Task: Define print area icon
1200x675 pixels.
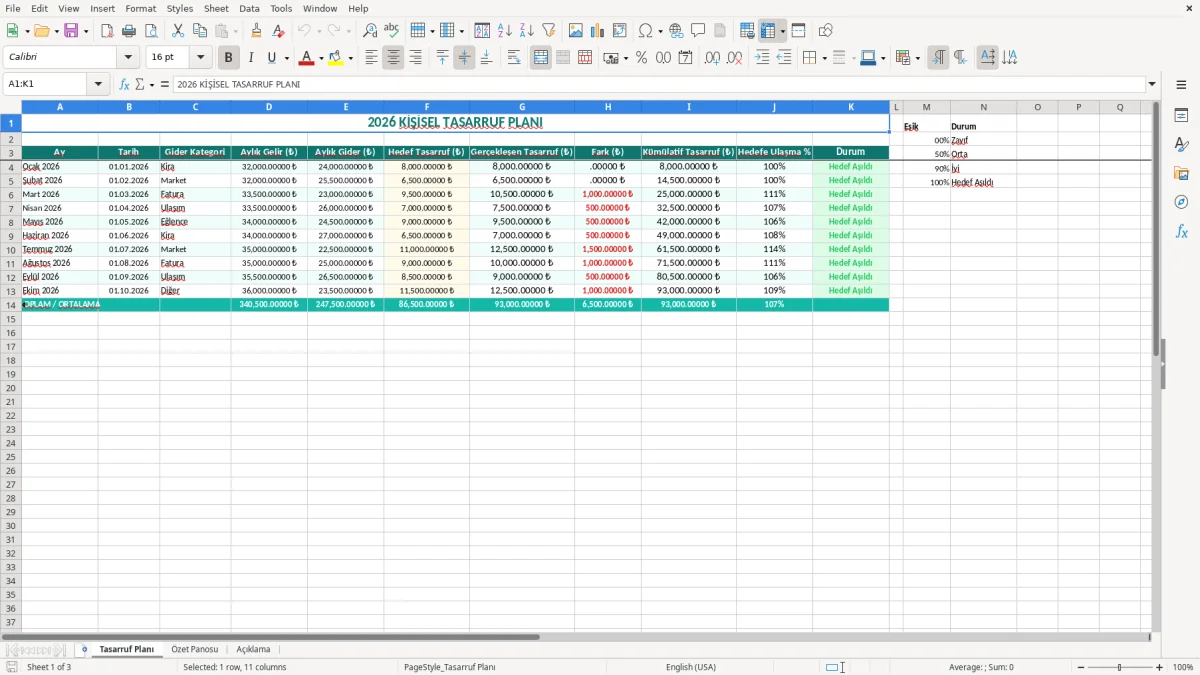Action: (x=747, y=31)
